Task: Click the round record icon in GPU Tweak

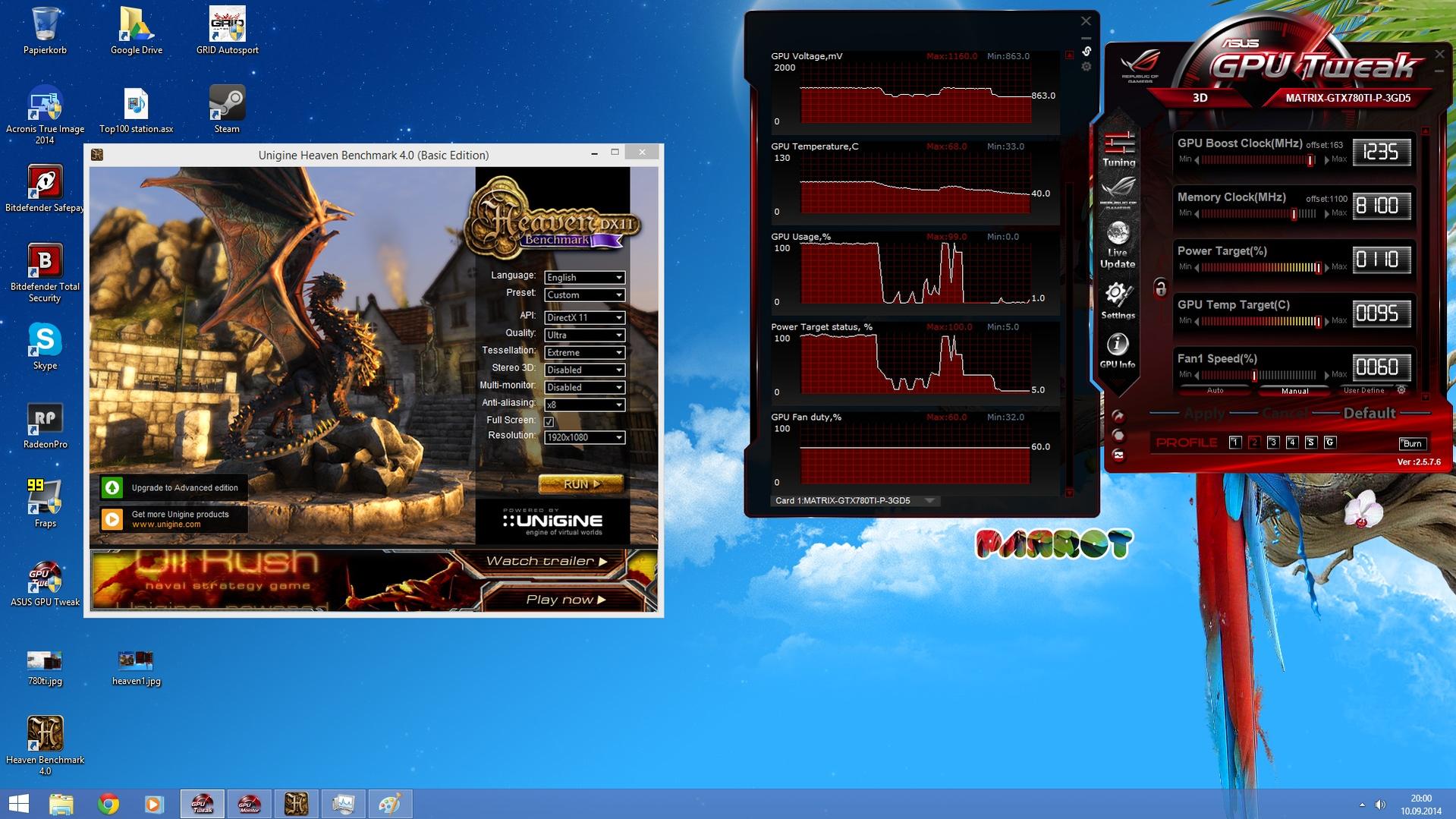Action: 1118,435
